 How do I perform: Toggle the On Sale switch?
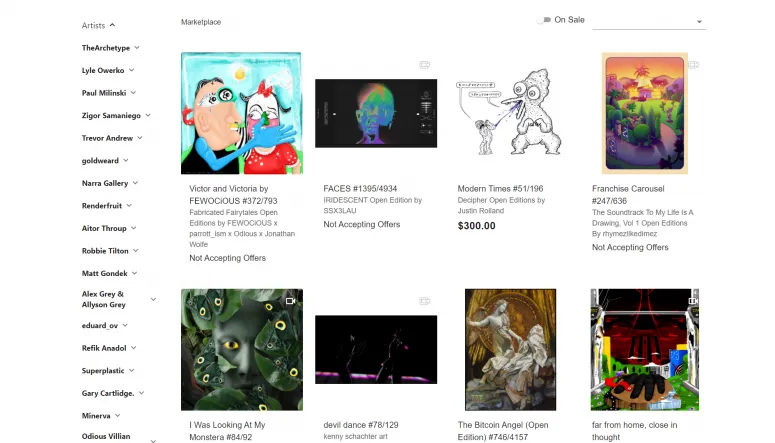pos(544,20)
